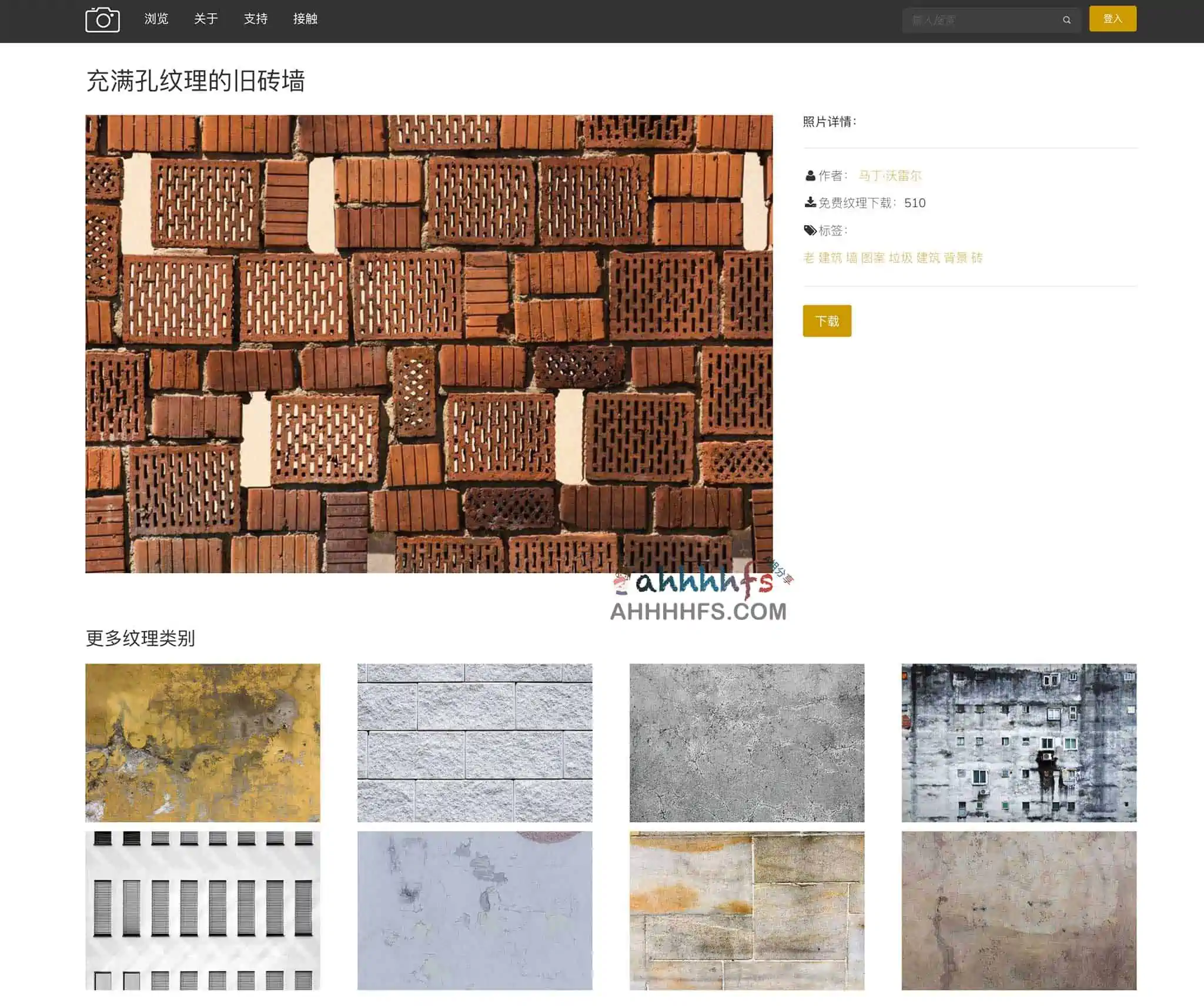Open the author 马丁·沃雷尔 profile link
The width and height of the screenshot is (1204, 1006).
[891, 175]
